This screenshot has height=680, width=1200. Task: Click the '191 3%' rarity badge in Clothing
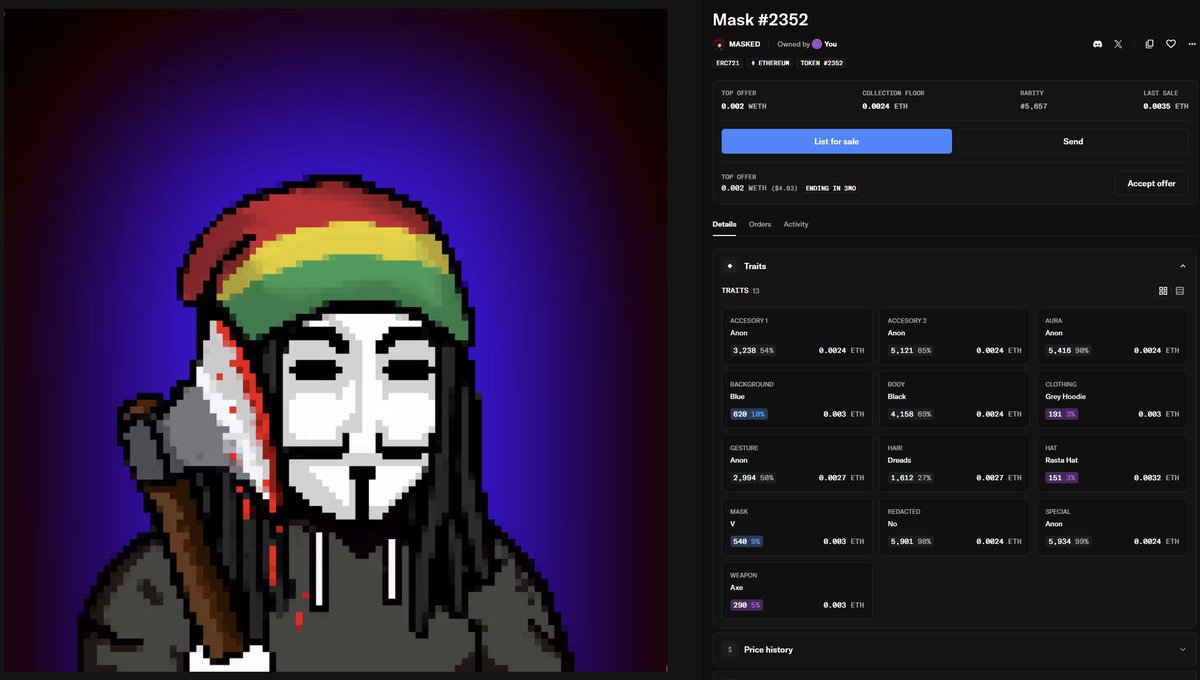[x=1063, y=414]
